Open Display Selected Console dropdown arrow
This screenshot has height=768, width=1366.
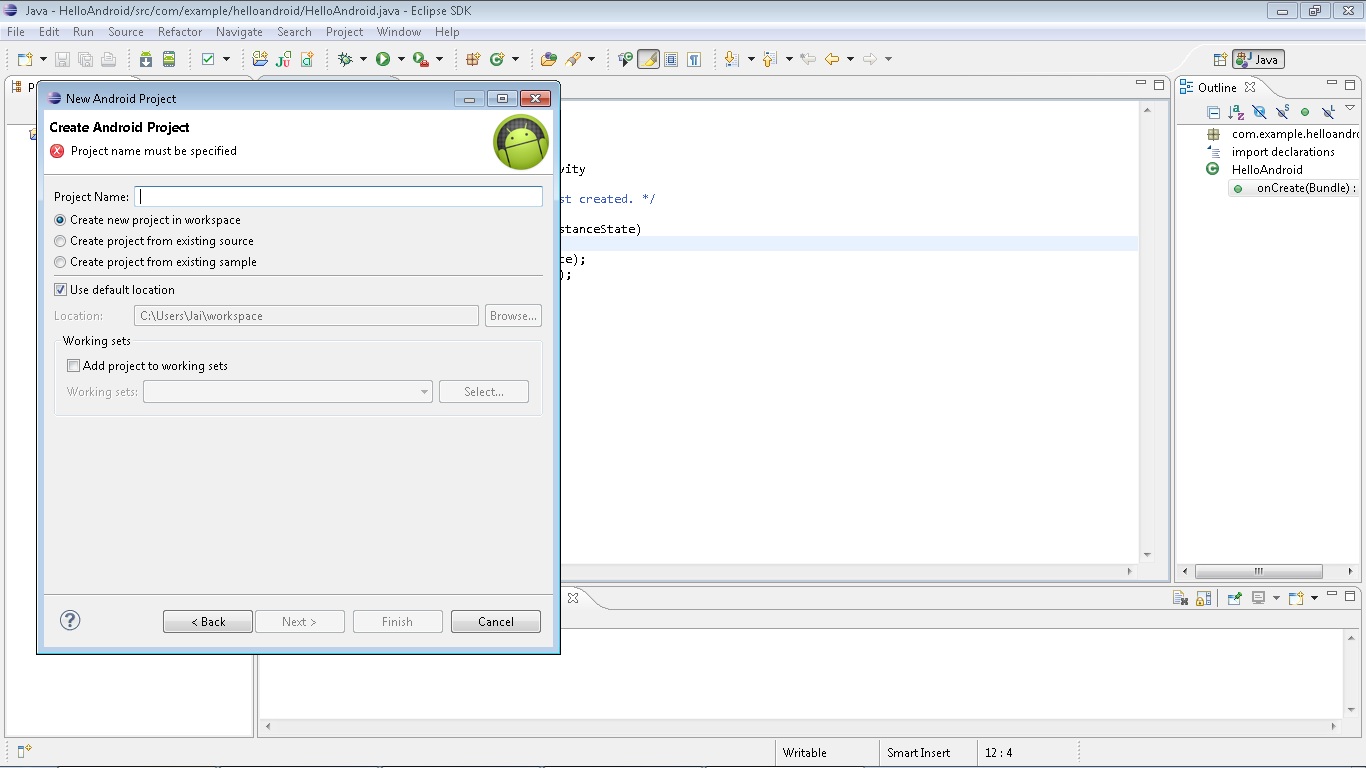point(1275,598)
